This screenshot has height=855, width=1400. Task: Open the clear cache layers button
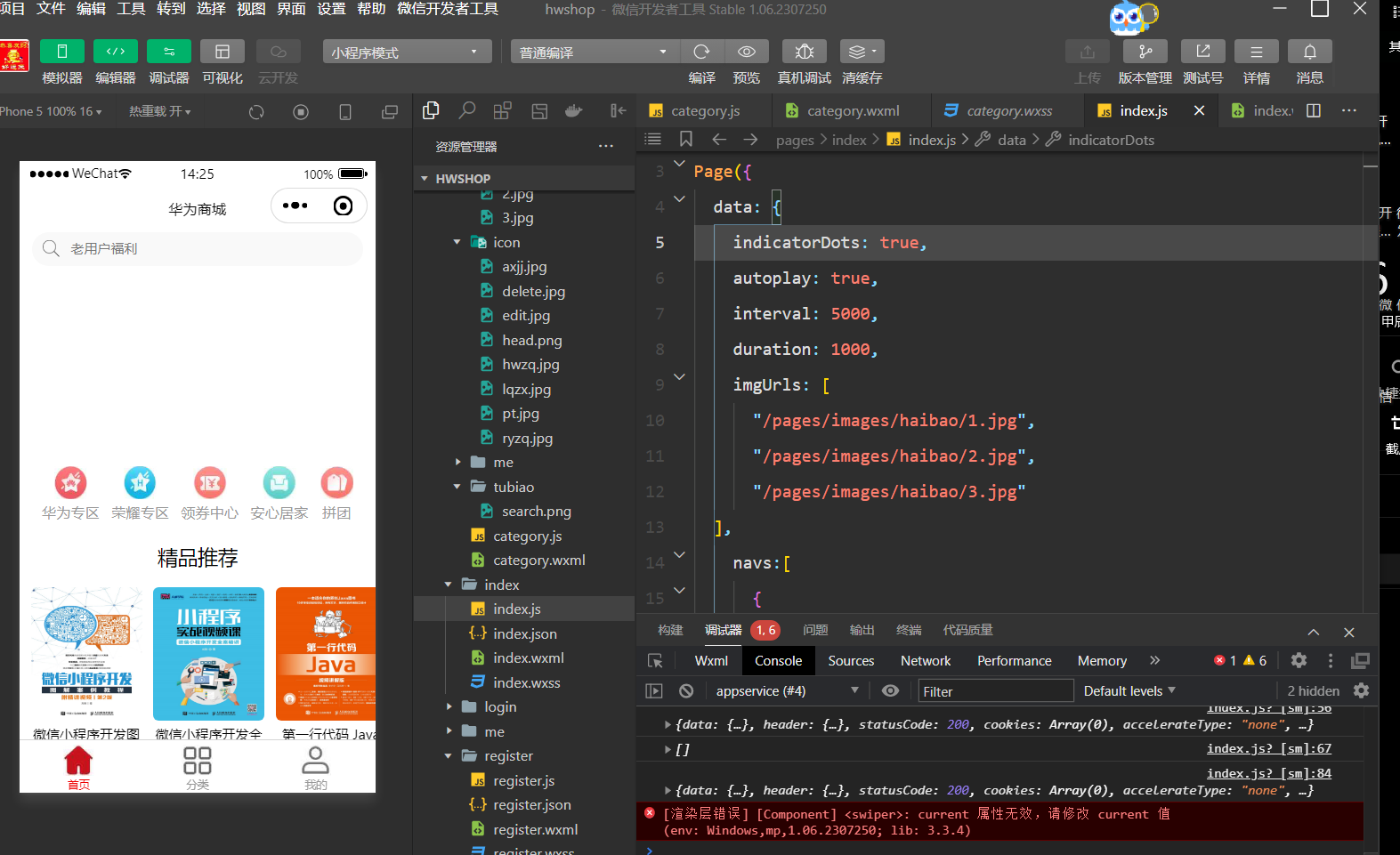pyautogui.click(x=862, y=52)
